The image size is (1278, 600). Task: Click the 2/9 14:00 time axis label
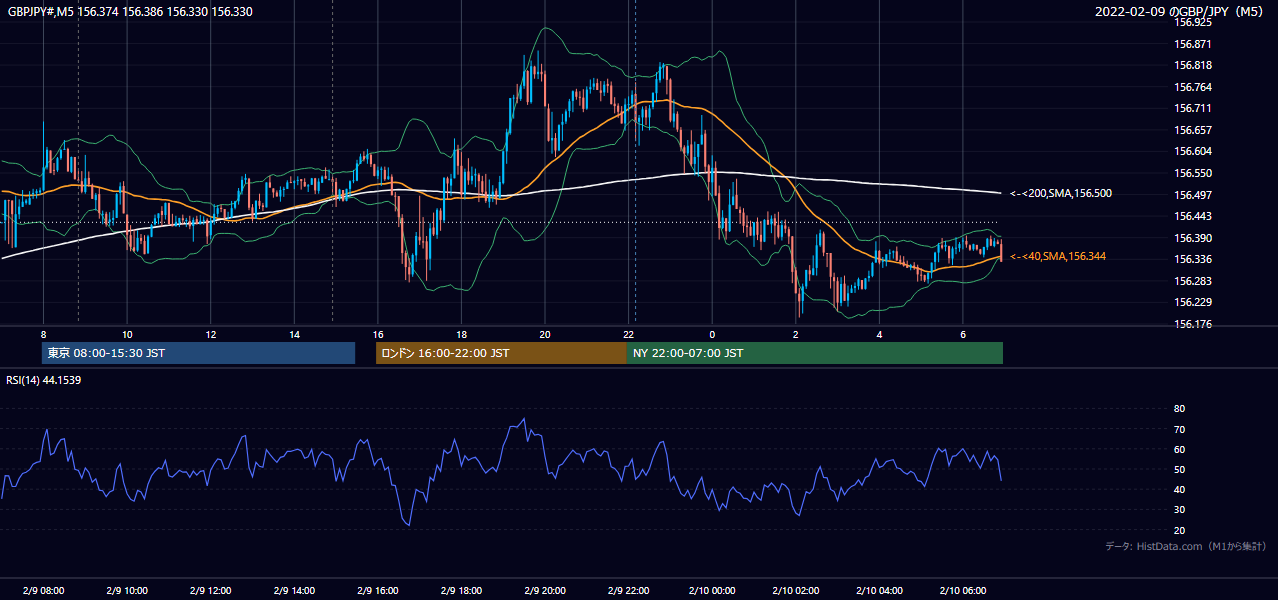point(294,590)
